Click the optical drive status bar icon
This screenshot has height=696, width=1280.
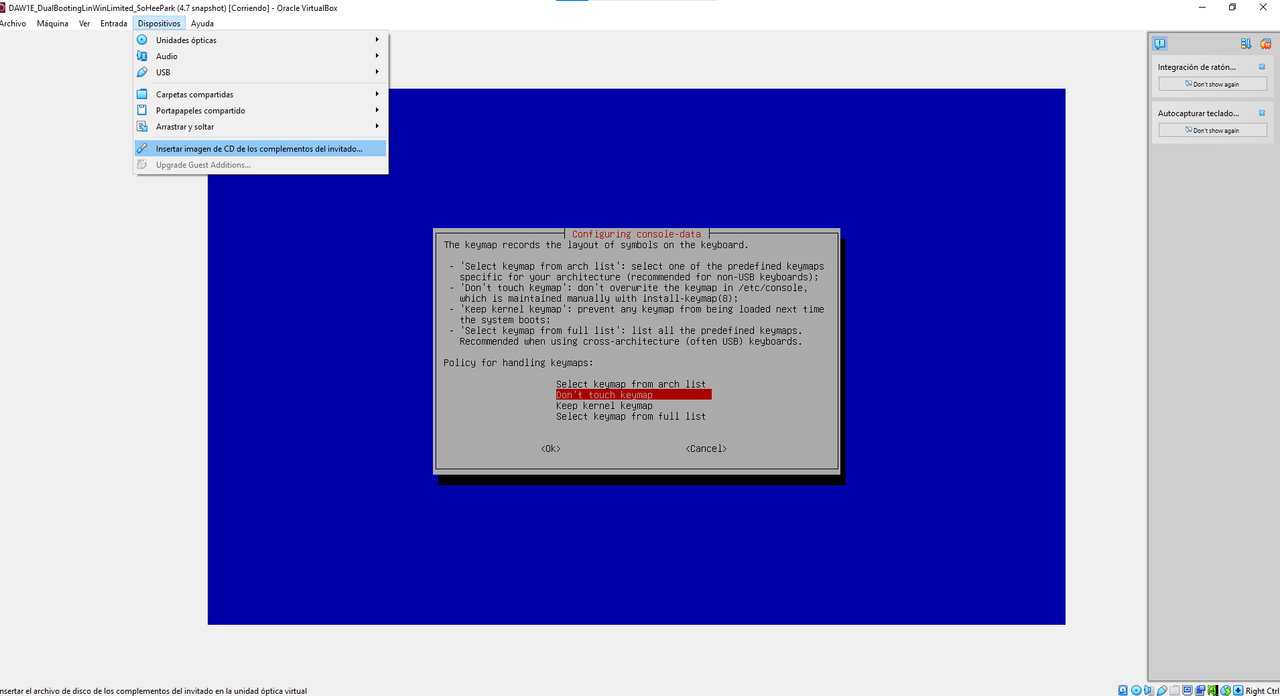[1136, 690]
